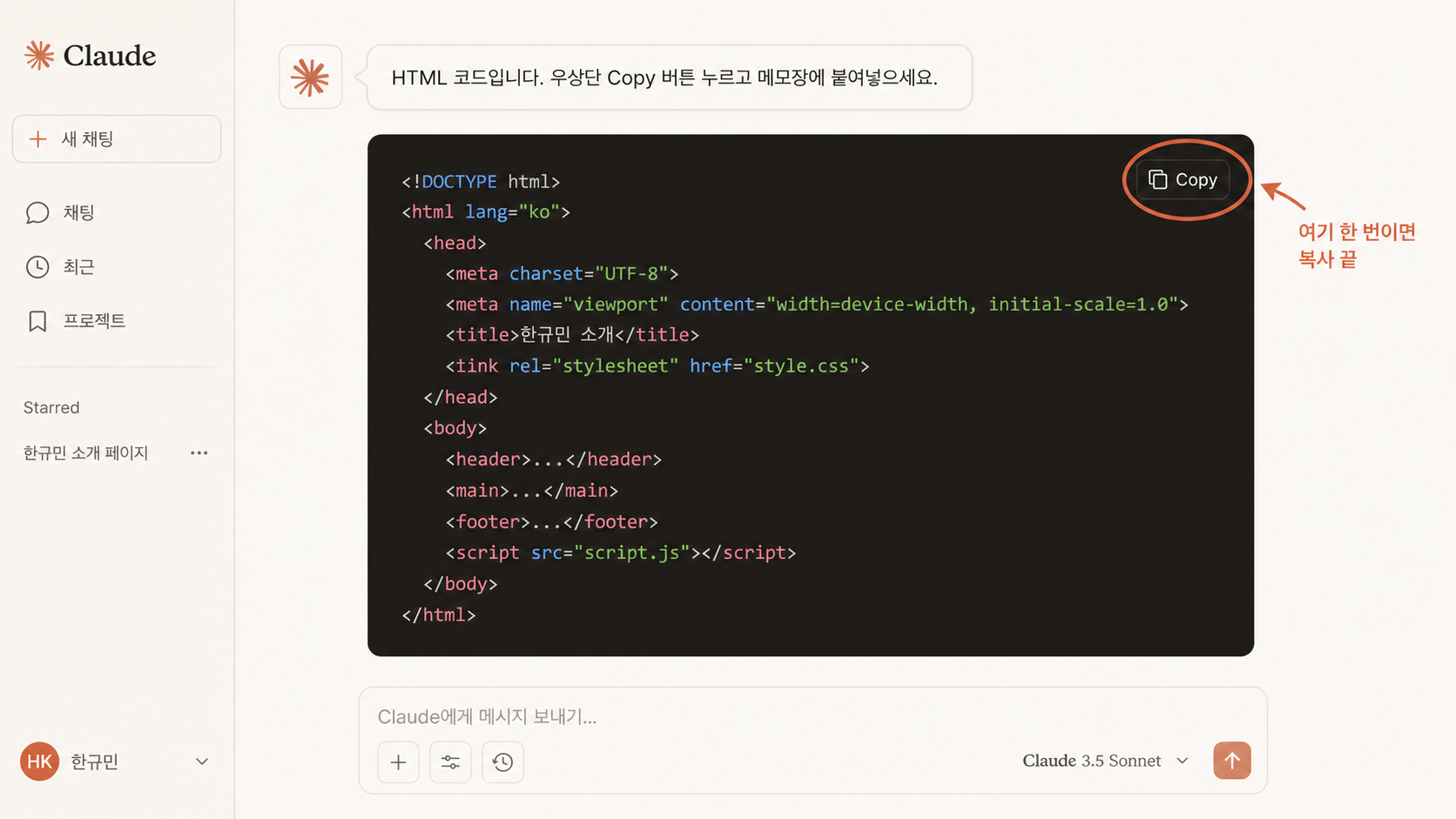
Task: Click the closing </body> code line
Action: point(461,583)
